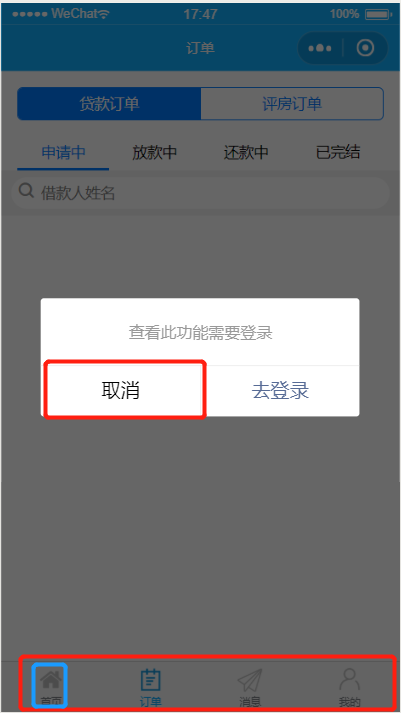This screenshot has width=401, height=713.
Task: Open the mini program three-dot menu
Action: pos(320,48)
